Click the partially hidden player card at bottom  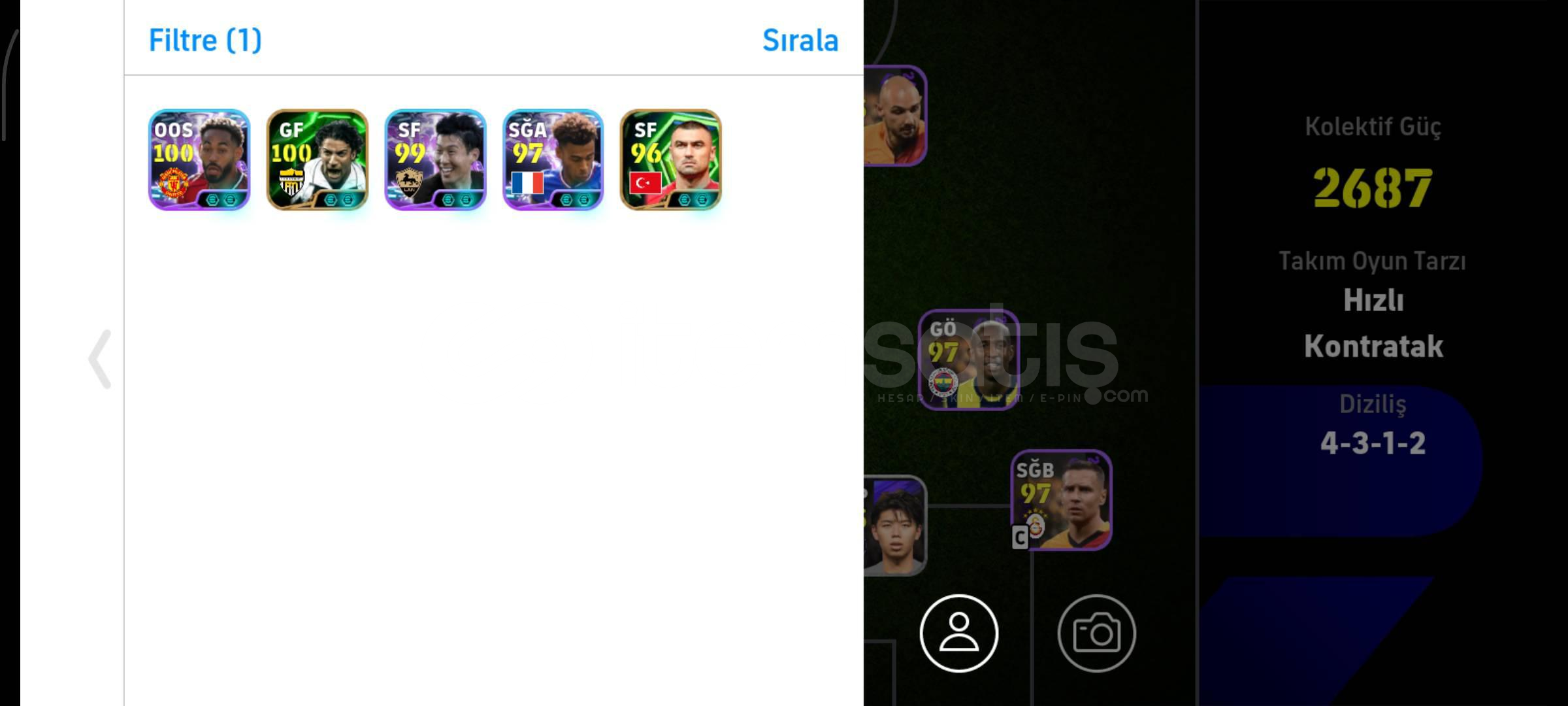coord(895,526)
